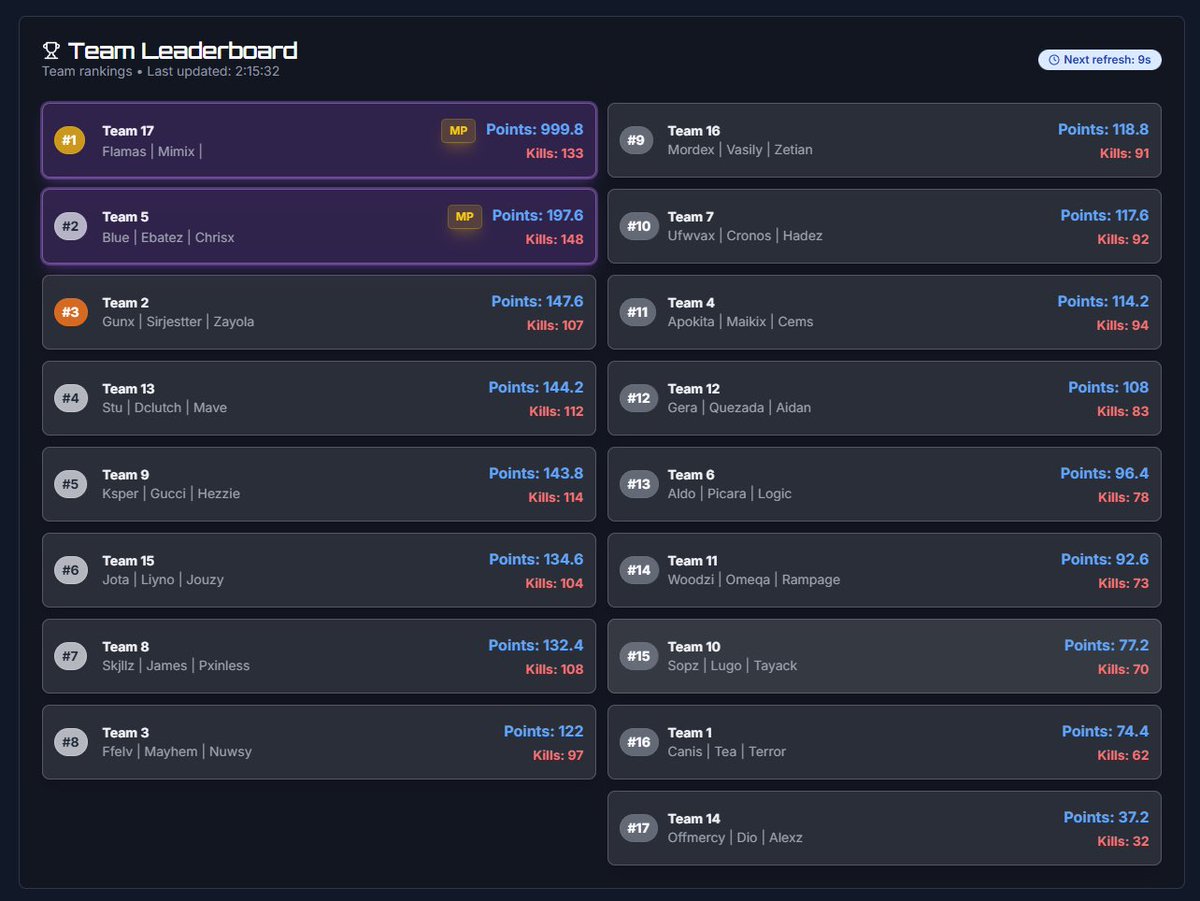Screen dimensions: 1200x901
Task: Click the MP badge on Team 17
Action: tap(458, 131)
